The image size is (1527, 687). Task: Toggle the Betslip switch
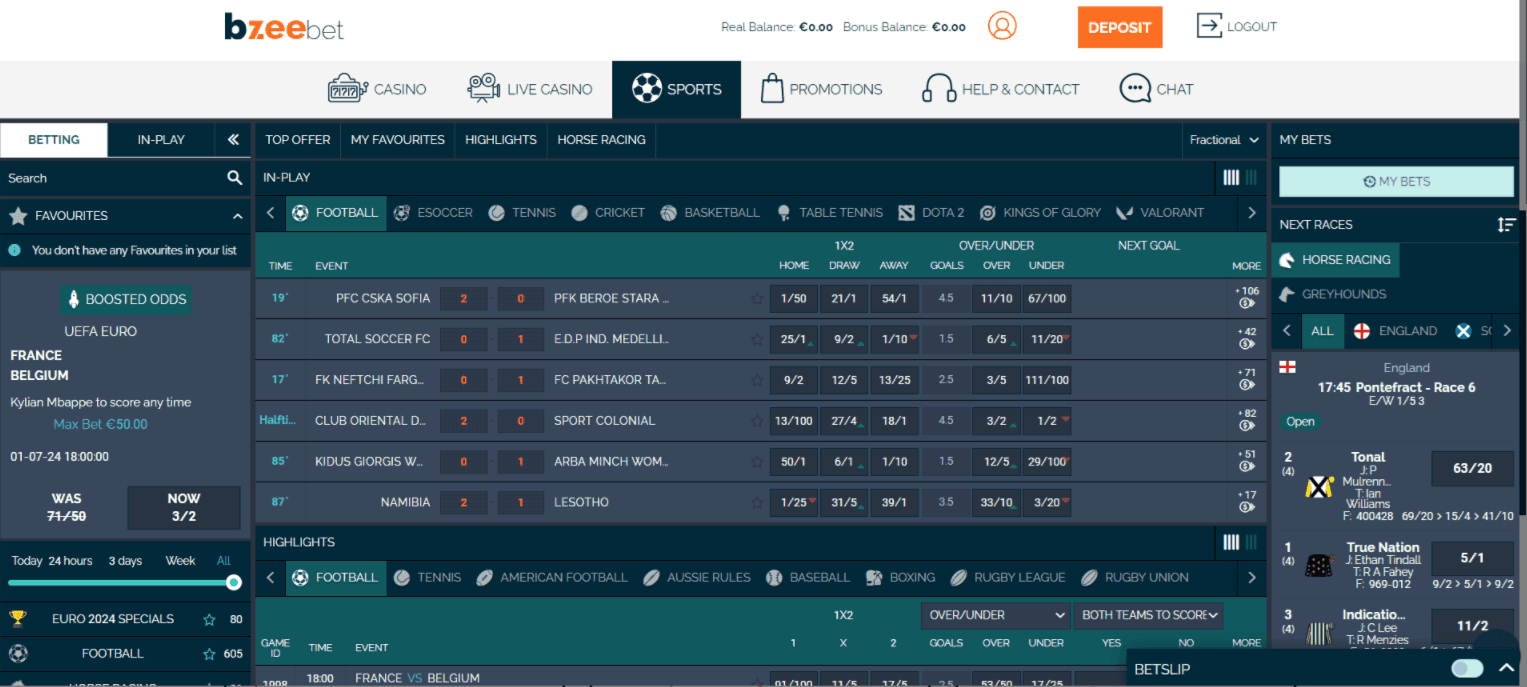(1467, 668)
